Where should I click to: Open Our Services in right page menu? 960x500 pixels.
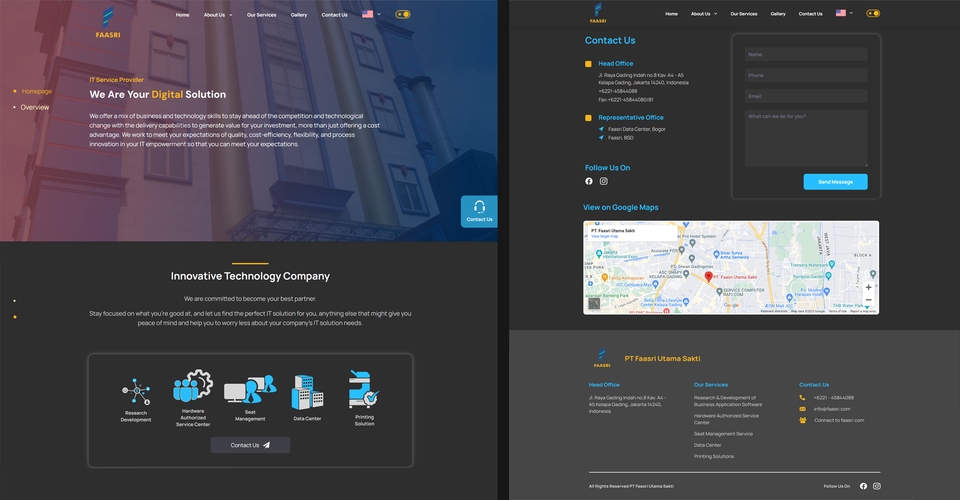point(744,13)
